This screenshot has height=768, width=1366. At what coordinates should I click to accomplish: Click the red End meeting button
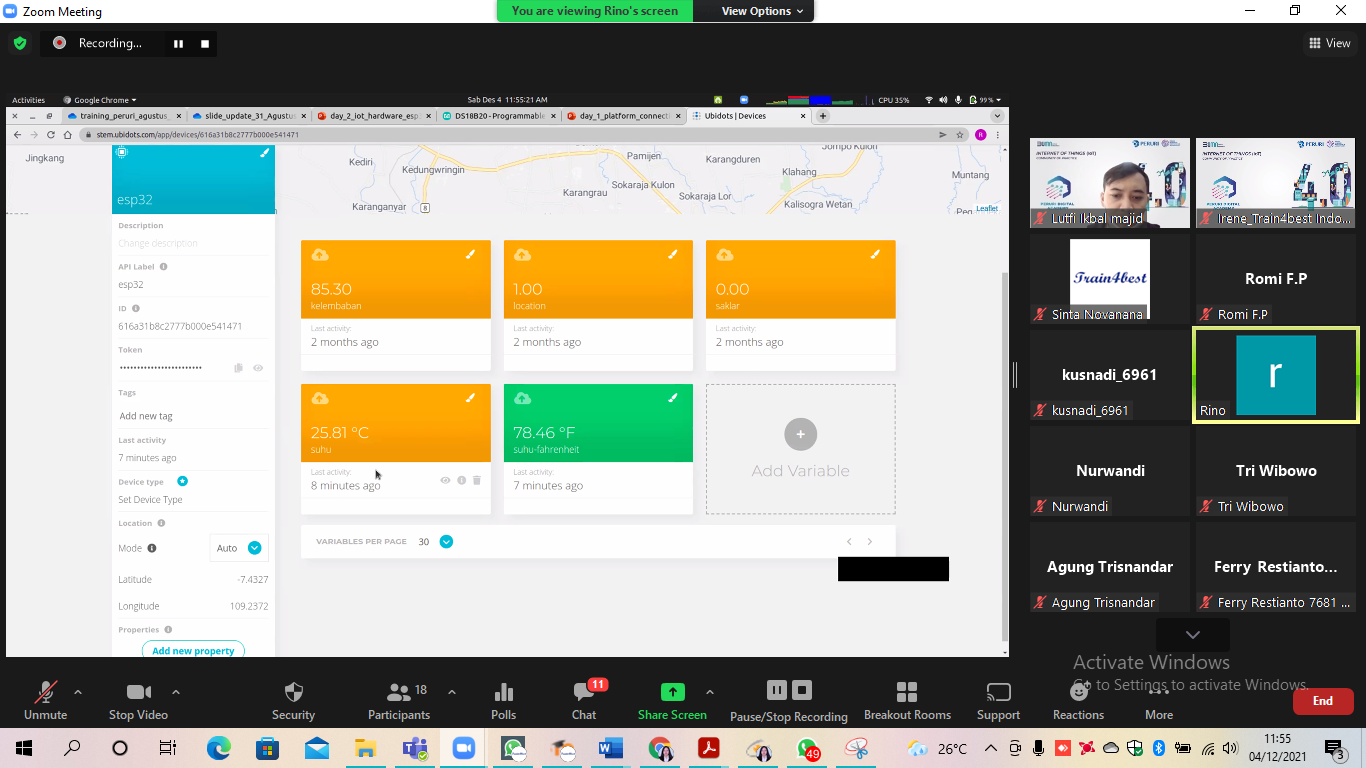click(1322, 701)
